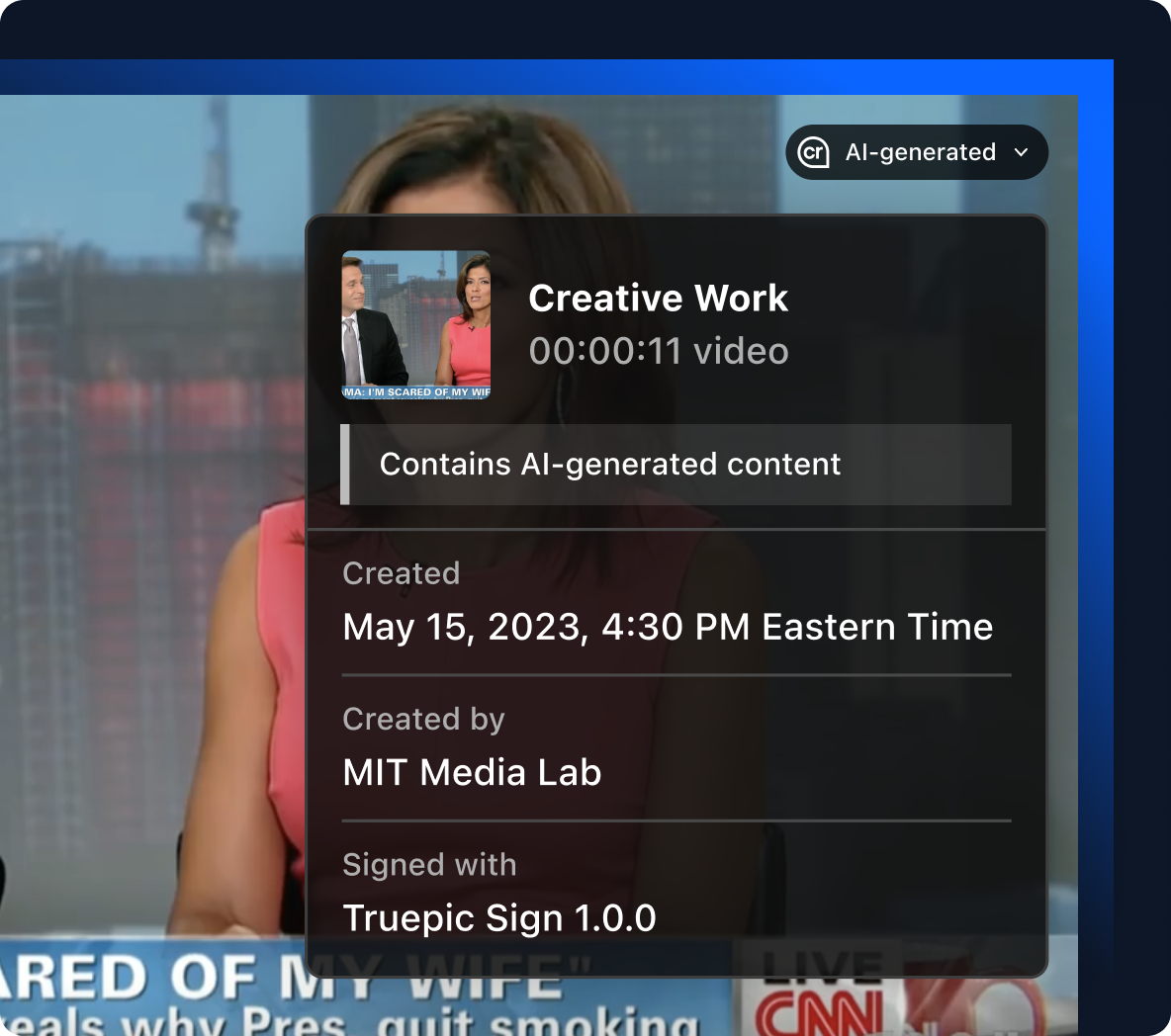Viewport: 1171px width, 1036px height.
Task: Click the Created by label
Action: pos(423,719)
